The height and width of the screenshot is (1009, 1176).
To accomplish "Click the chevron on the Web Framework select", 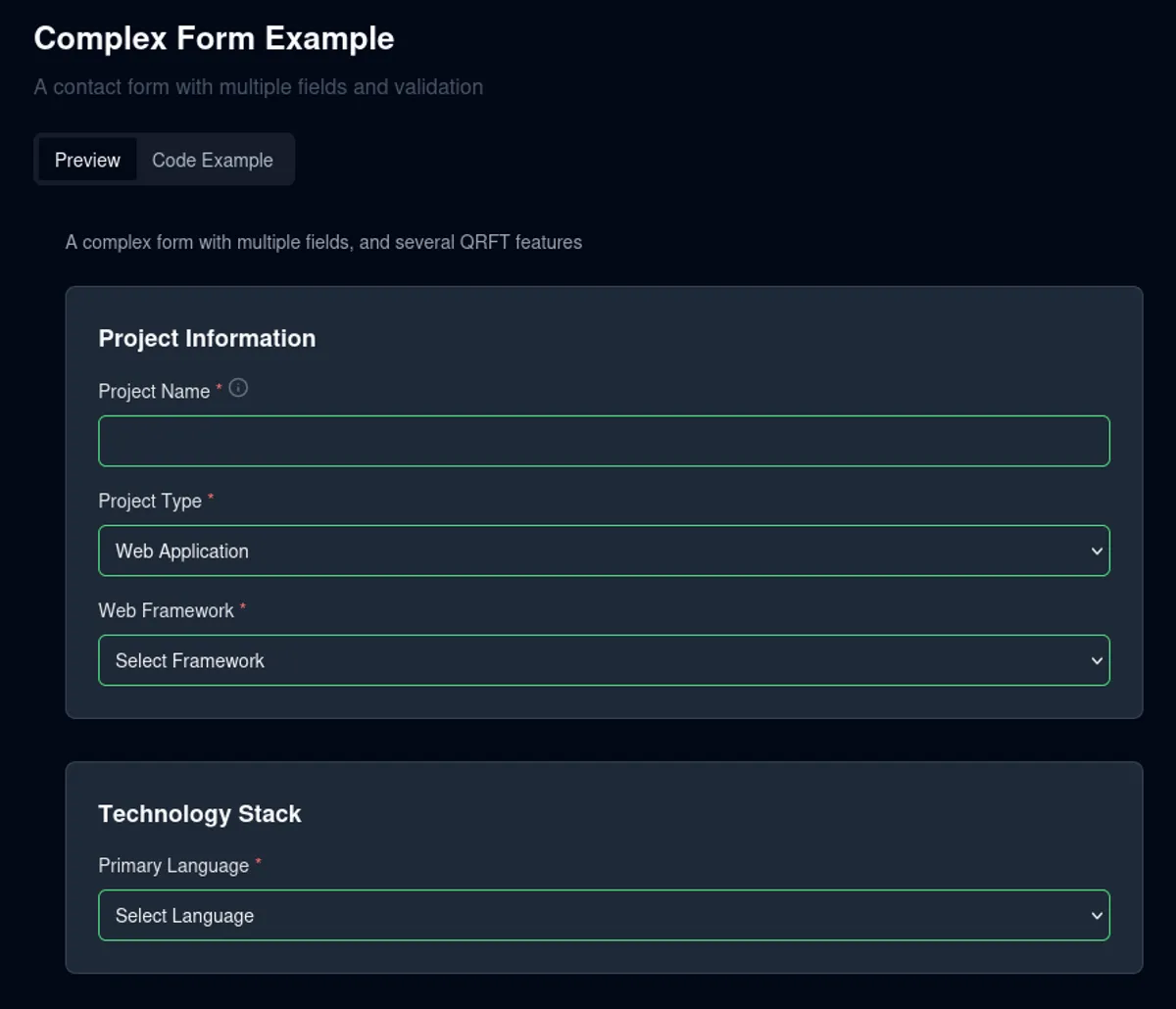I will (x=1097, y=660).
